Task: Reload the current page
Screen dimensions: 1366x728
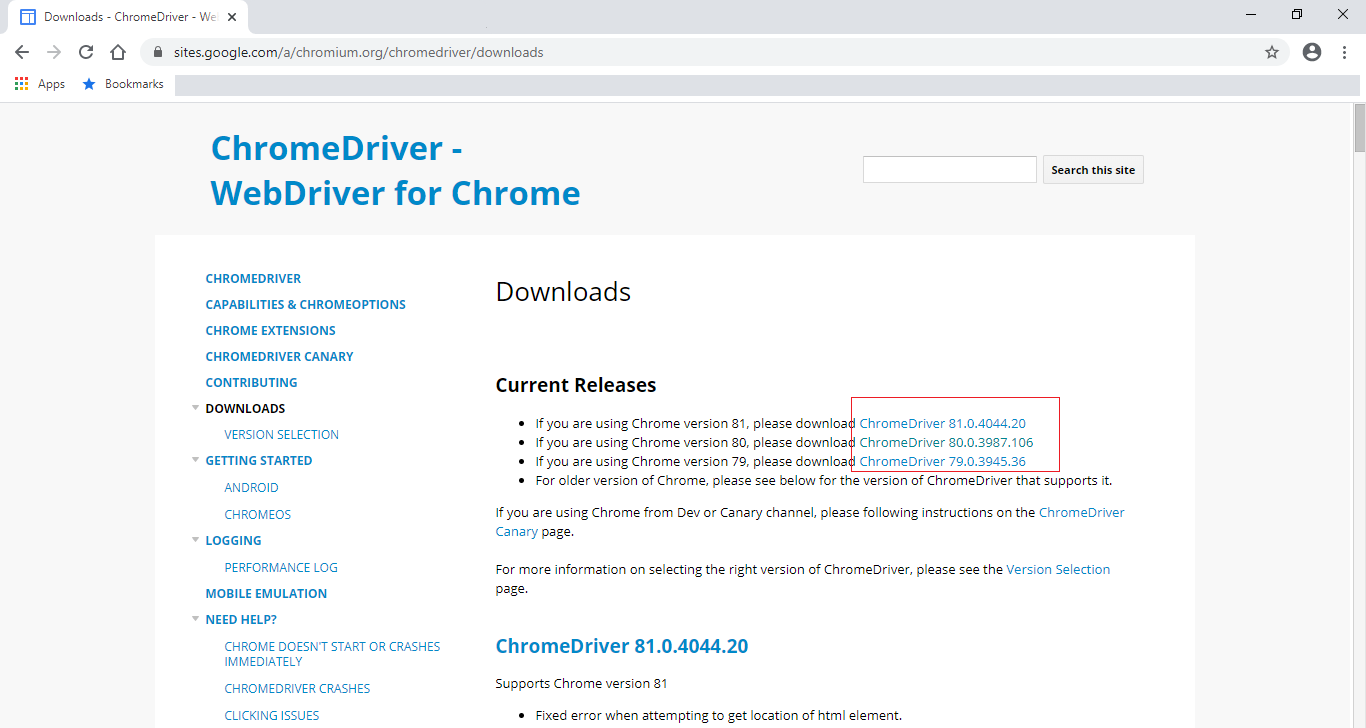Action: click(x=86, y=52)
